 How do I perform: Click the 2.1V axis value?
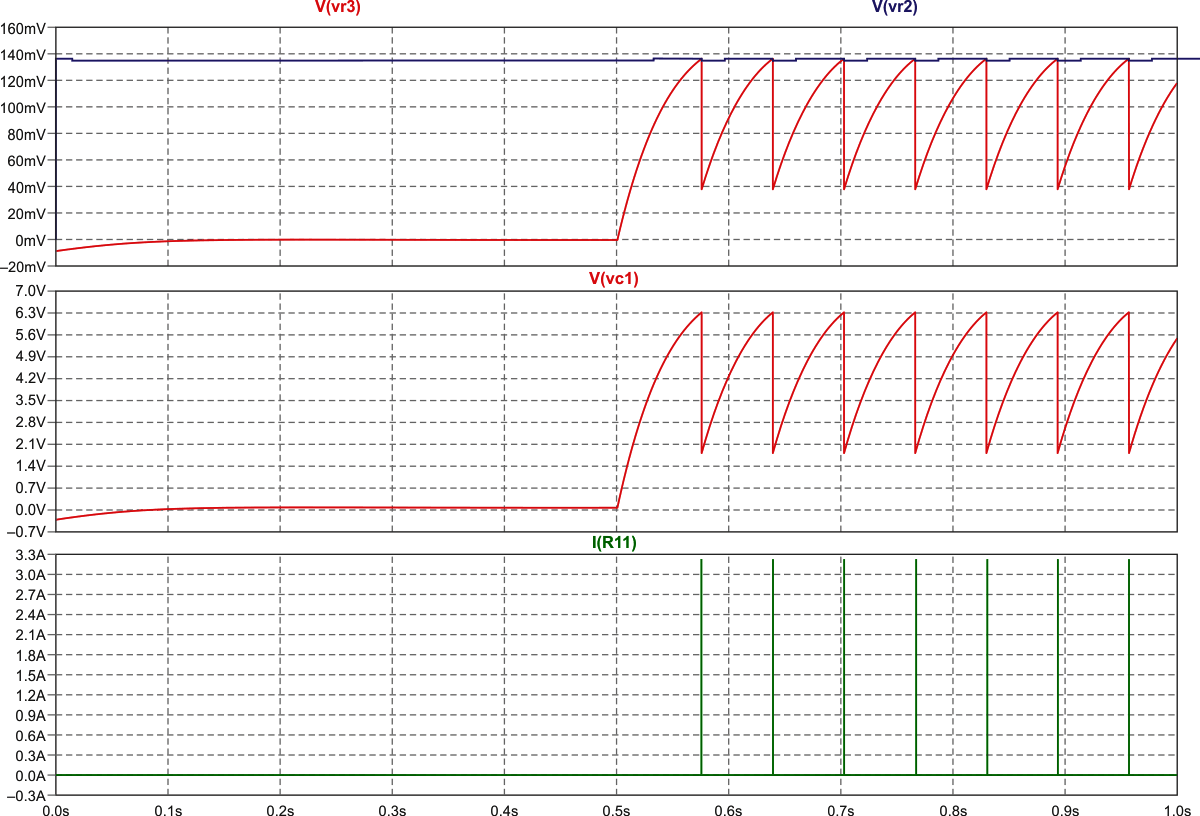click(x=33, y=445)
